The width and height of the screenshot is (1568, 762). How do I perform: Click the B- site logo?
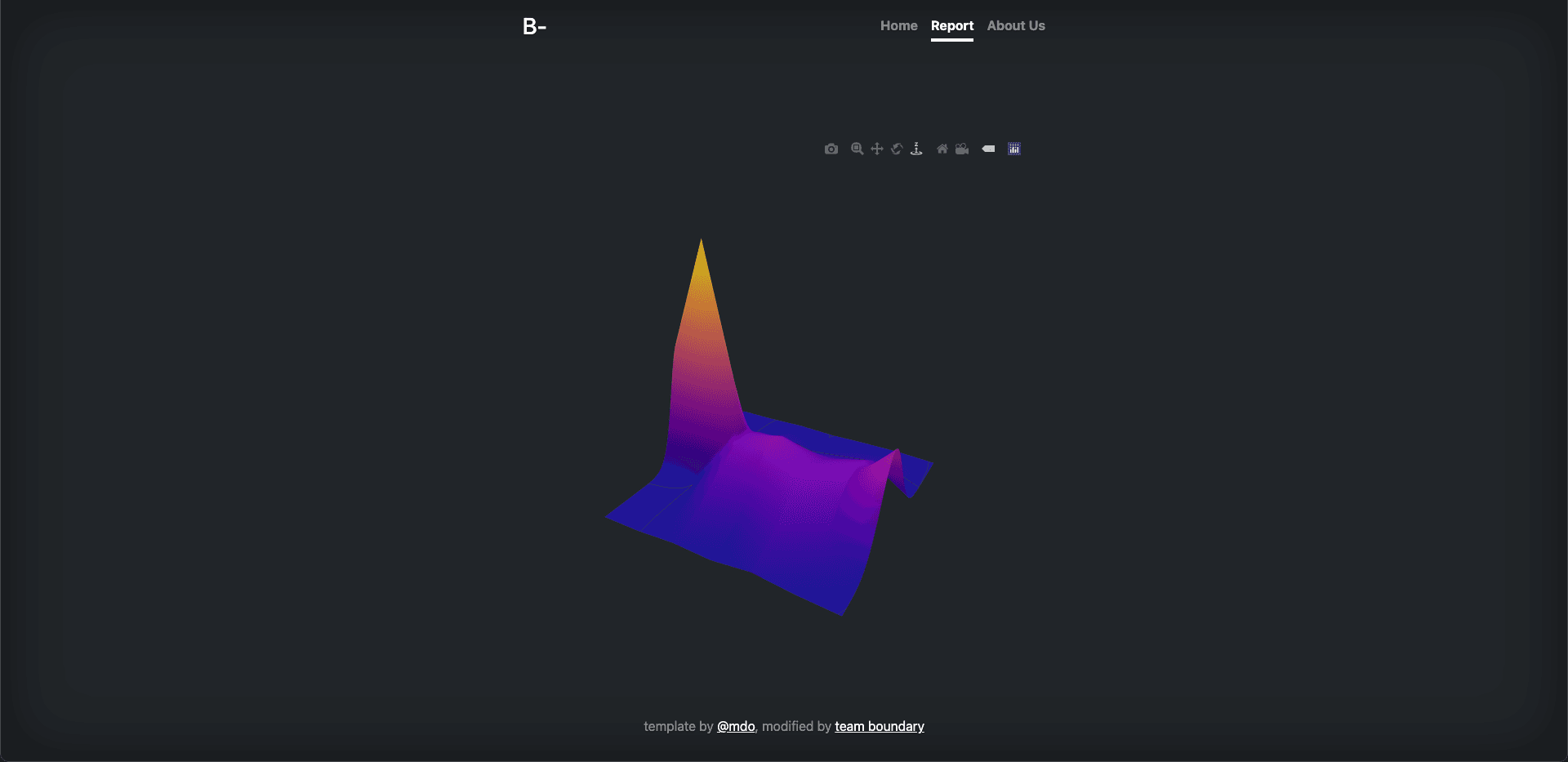534,27
